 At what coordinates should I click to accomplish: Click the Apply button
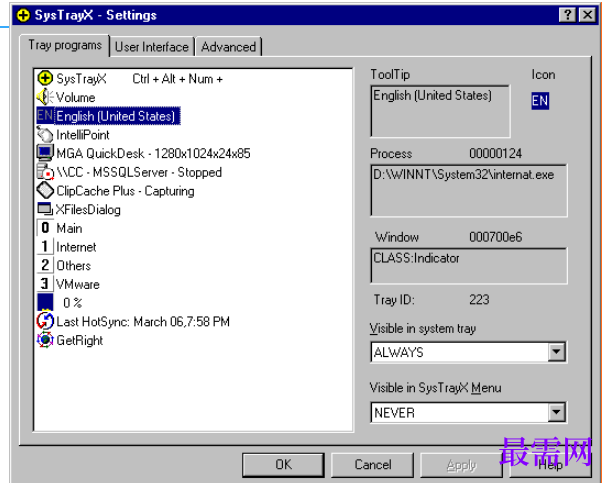coord(461,465)
